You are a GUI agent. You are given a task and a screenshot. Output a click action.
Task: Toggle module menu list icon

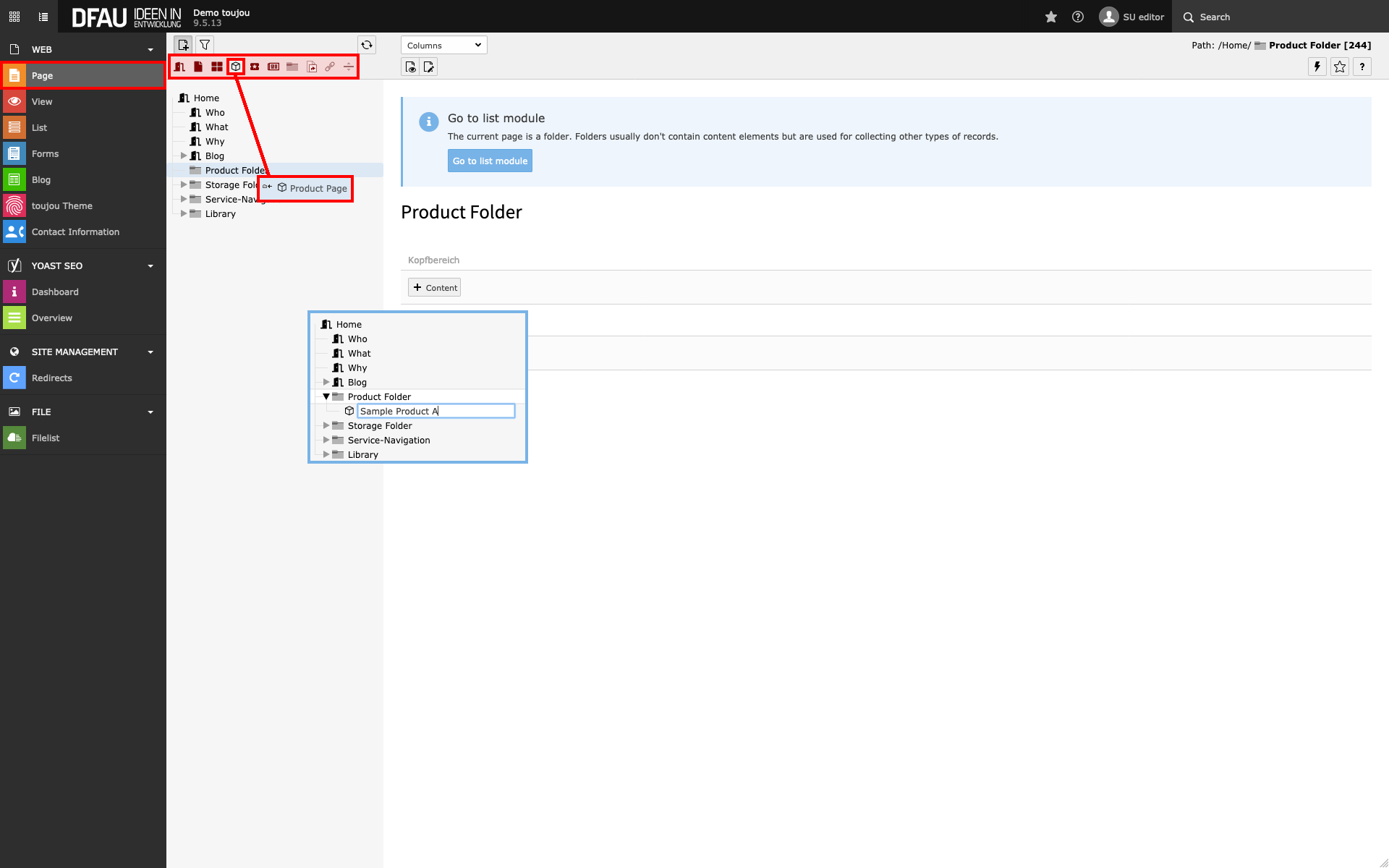[x=43, y=17]
